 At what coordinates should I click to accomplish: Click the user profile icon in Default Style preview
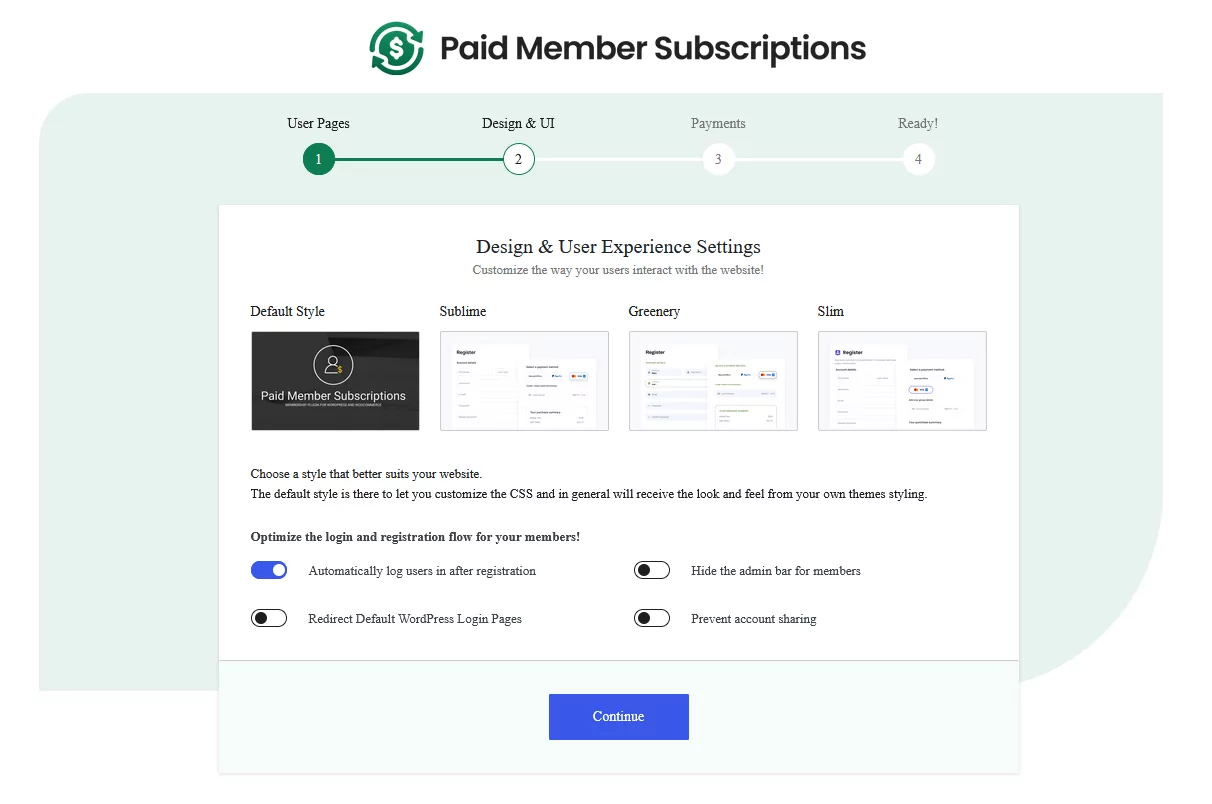click(333, 366)
